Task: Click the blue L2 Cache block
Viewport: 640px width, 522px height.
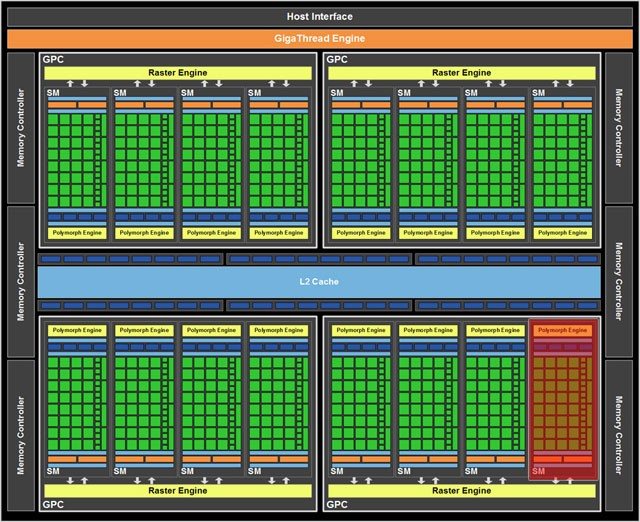Action: (320, 282)
